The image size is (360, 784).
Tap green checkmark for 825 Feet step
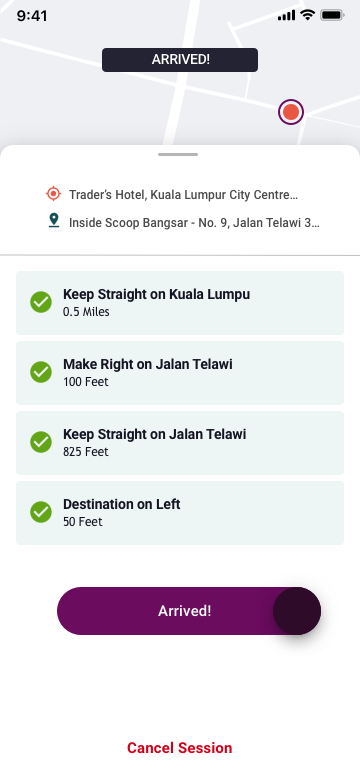(x=41, y=442)
